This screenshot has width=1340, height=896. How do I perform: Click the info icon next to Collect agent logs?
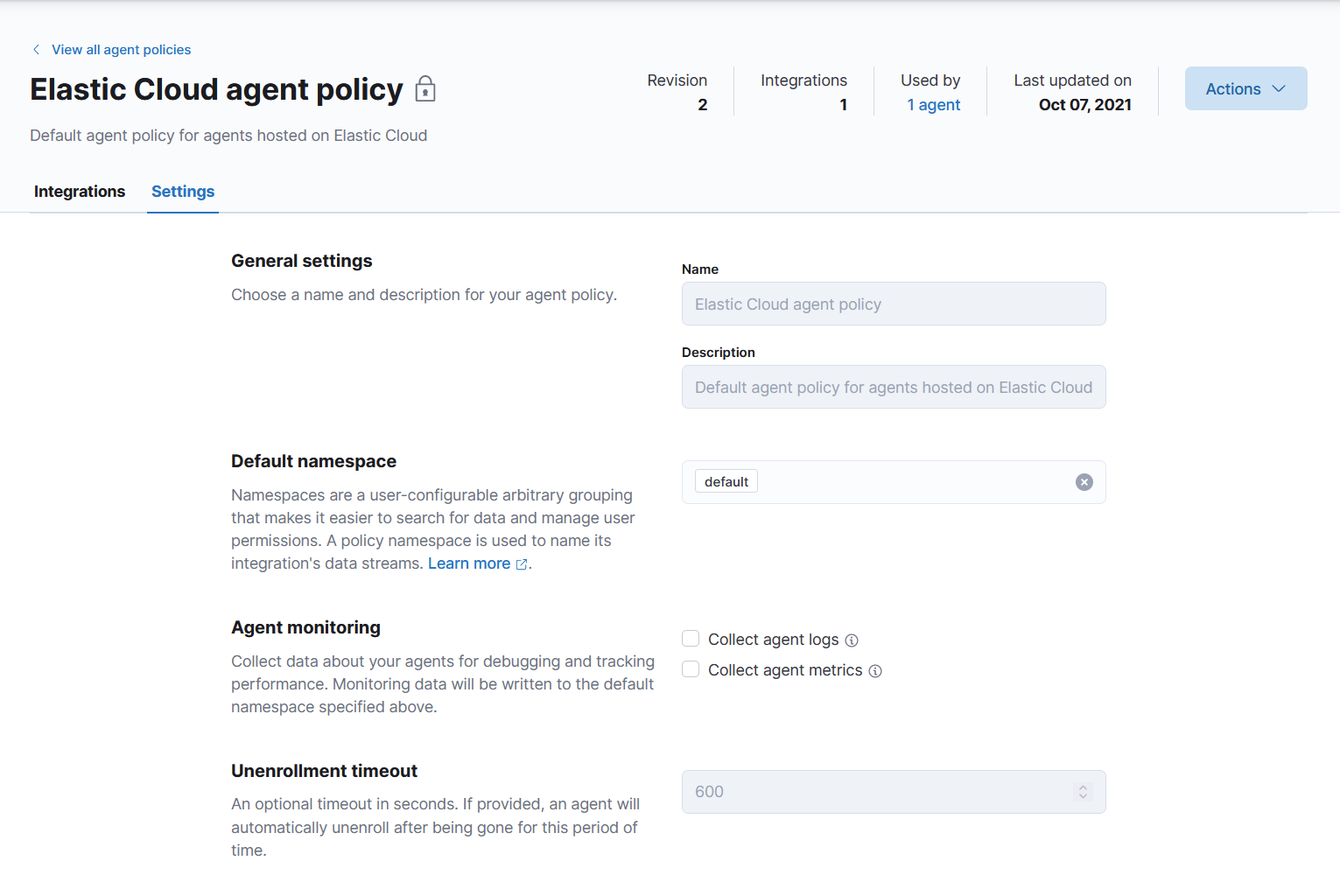852,640
